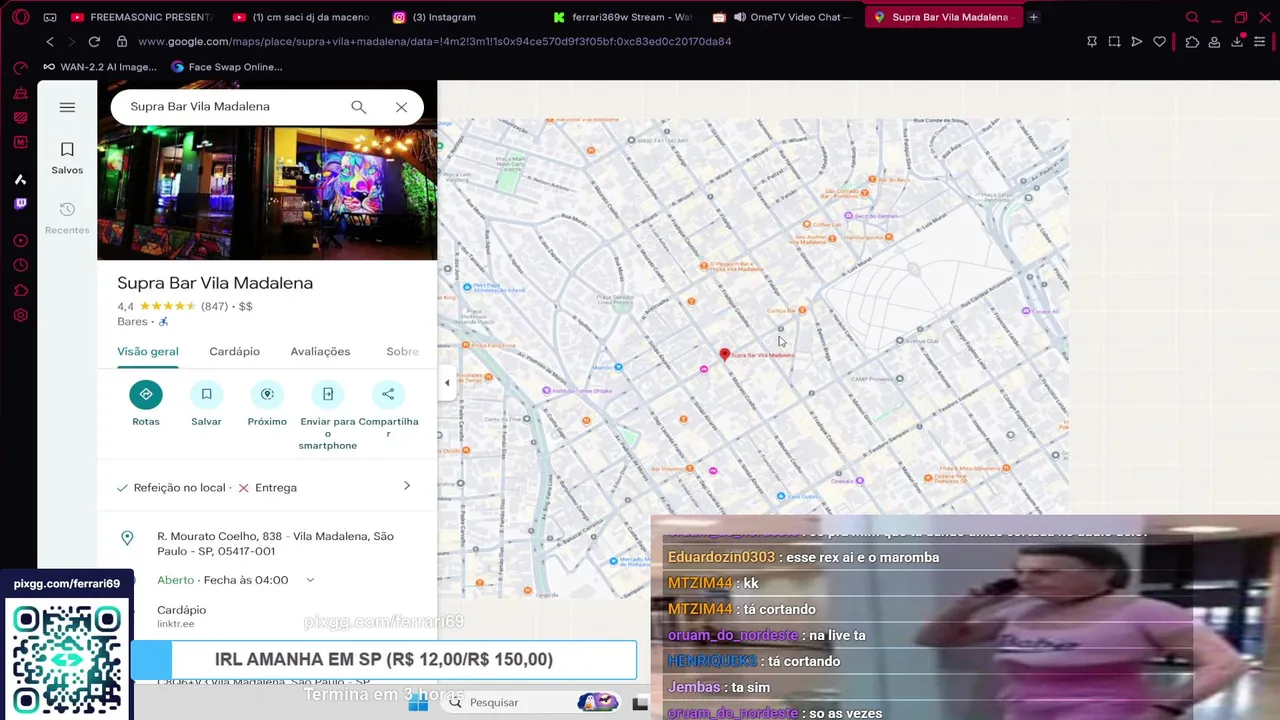This screenshot has height=720, width=1280.
Task: Open the Google Maps hamburger menu
Action: point(67,107)
